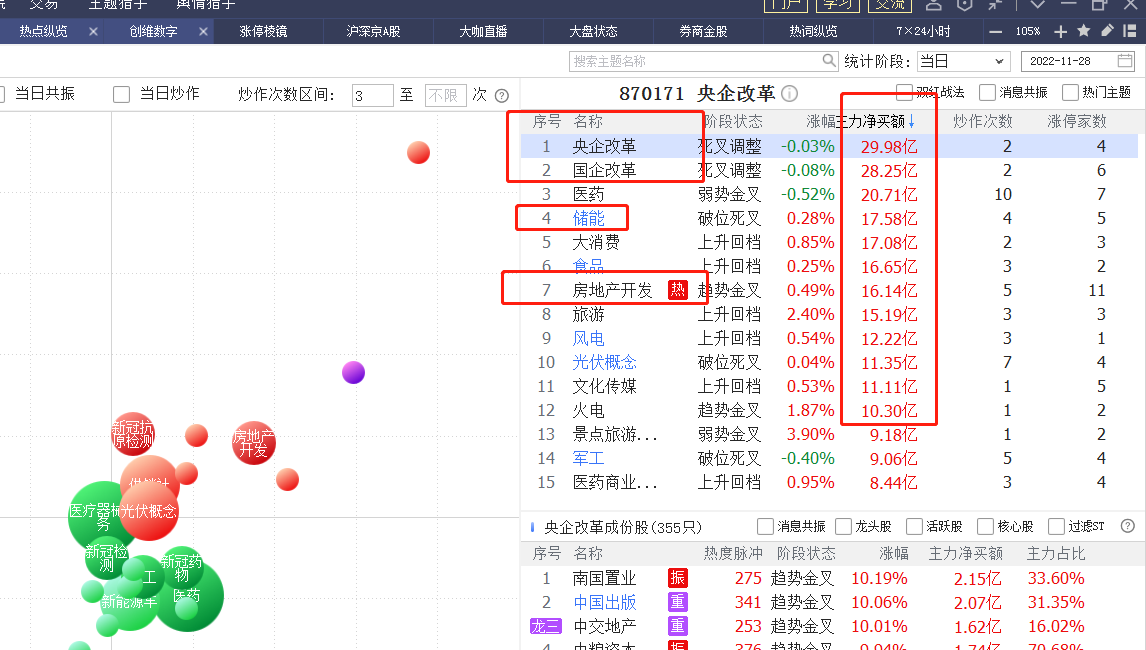Close the 热点纵览 tab
The height and width of the screenshot is (650, 1146).
pyautogui.click(x=93, y=31)
